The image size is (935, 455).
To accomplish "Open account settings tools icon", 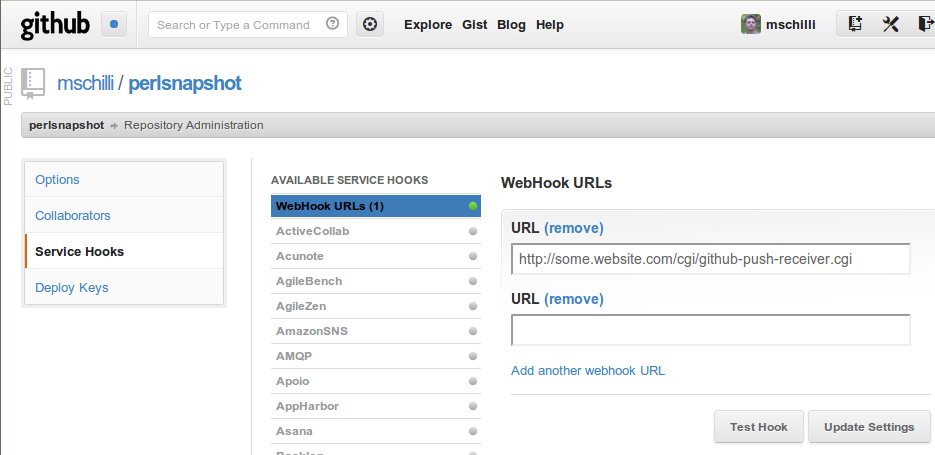I will [x=890, y=24].
